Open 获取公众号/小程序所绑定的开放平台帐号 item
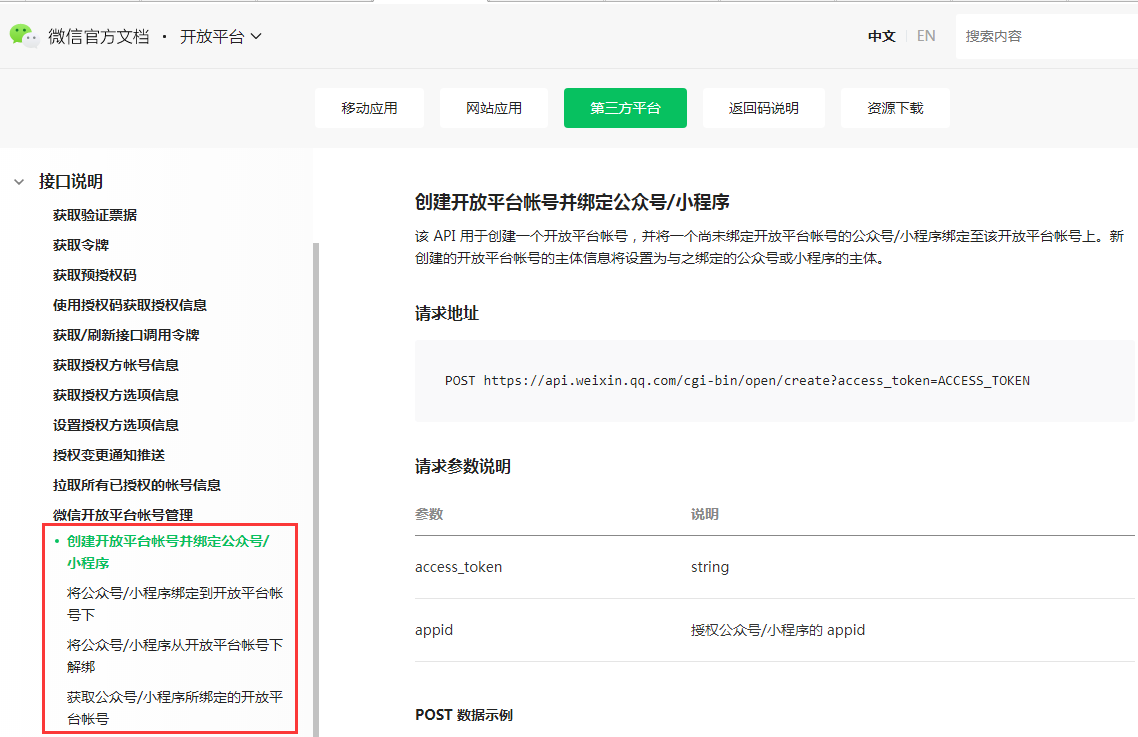Viewport: 1138px width, 737px height. (x=175, y=708)
